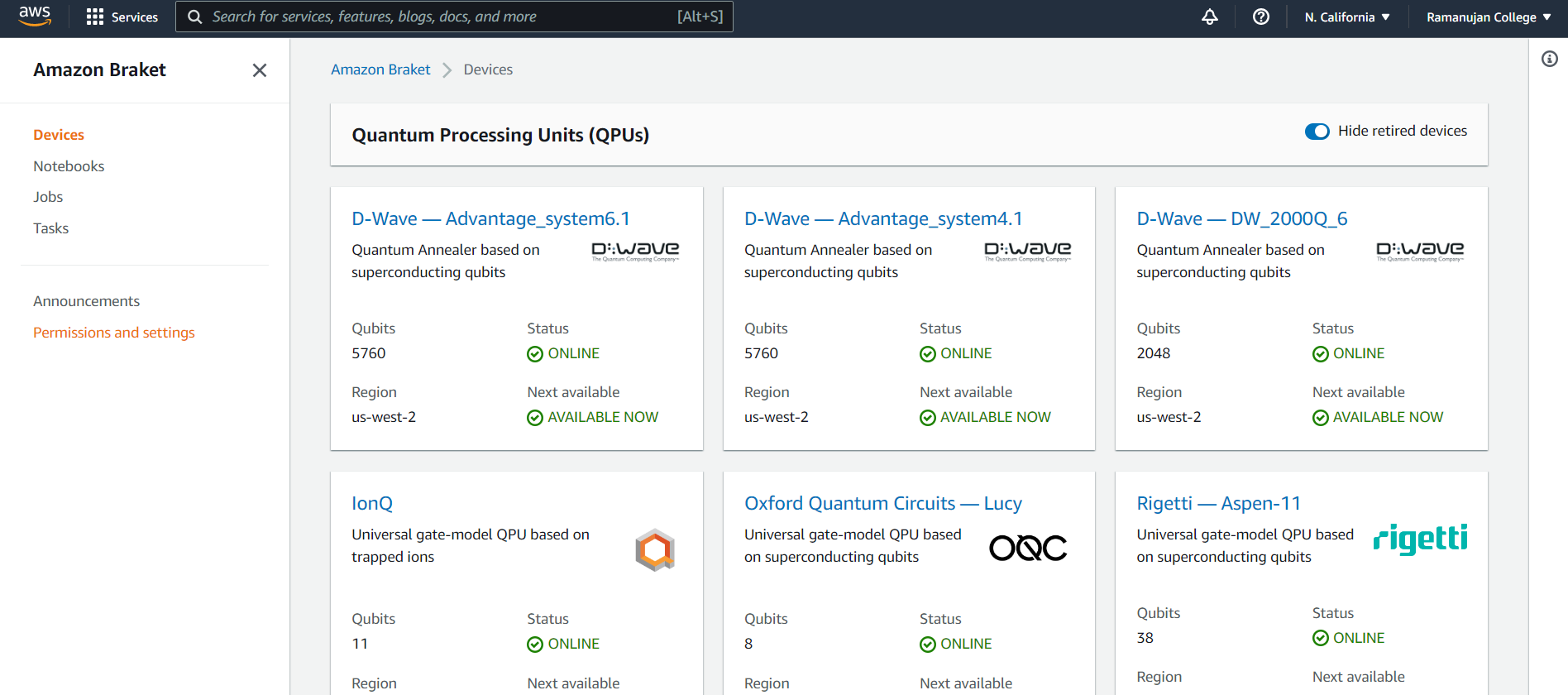Focus the services search field

point(454,17)
